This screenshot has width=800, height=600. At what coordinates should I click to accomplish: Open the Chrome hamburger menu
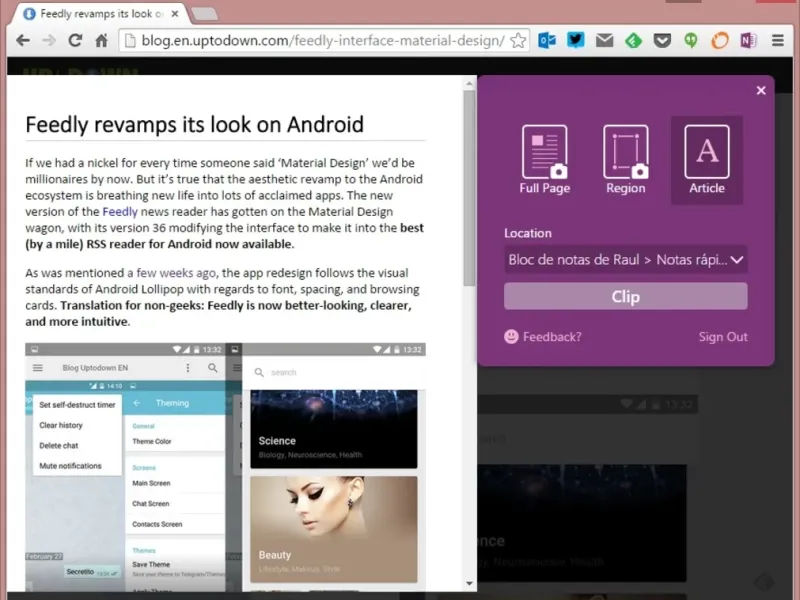tap(778, 40)
